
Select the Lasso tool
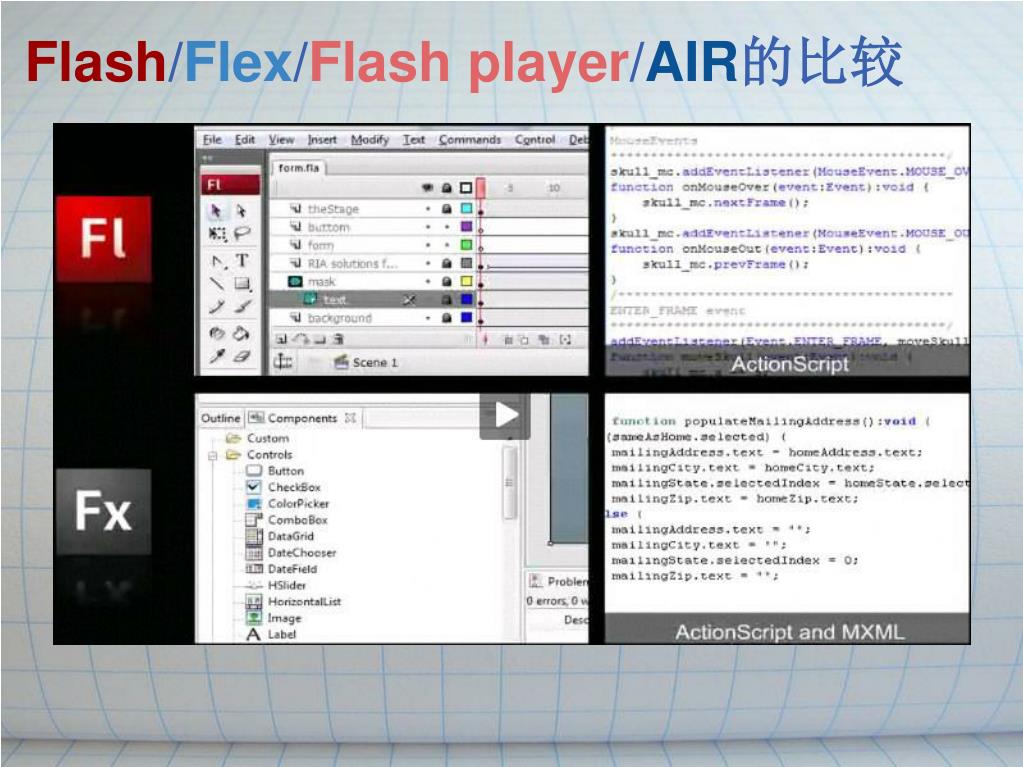pyautogui.click(x=242, y=233)
